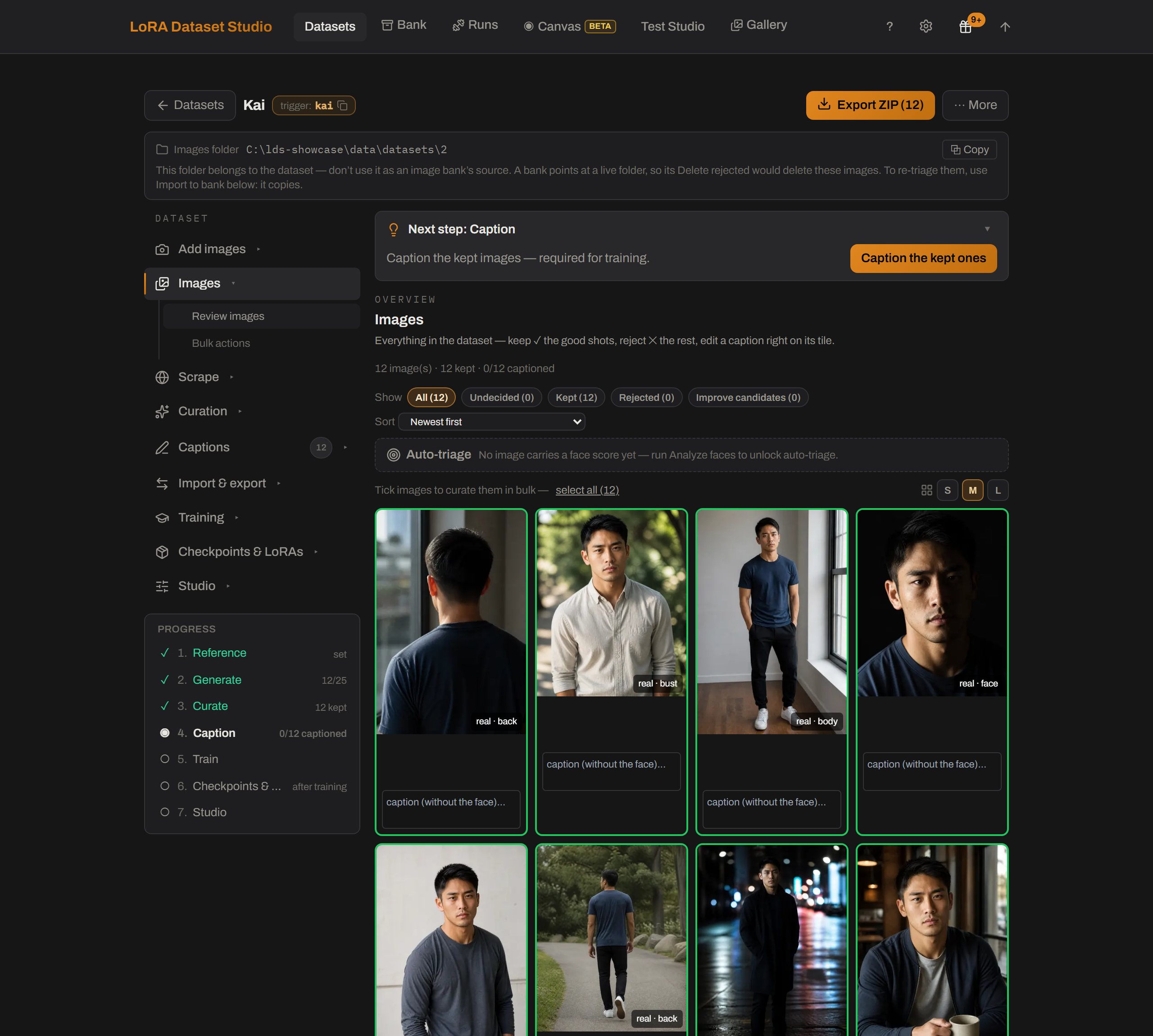This screenshot has width=1153, height=1036.
Task: Copy the trigger word kai
Action: coord(343,105)
